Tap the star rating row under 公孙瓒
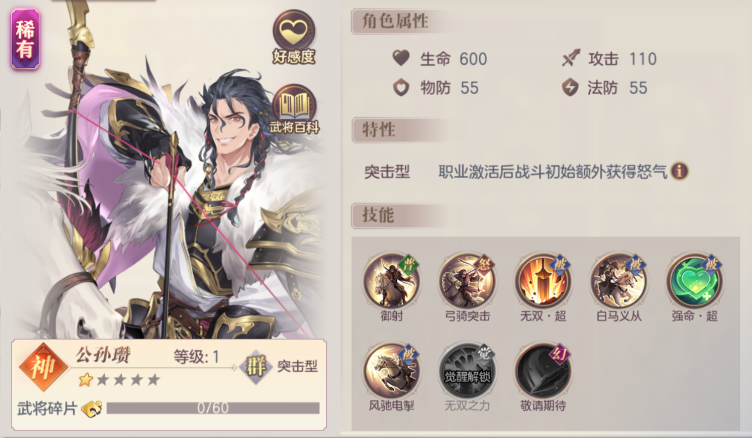Image resolution: width=752 pixels, height=438 pixels. pyautogui.click(x=119, y=380)
